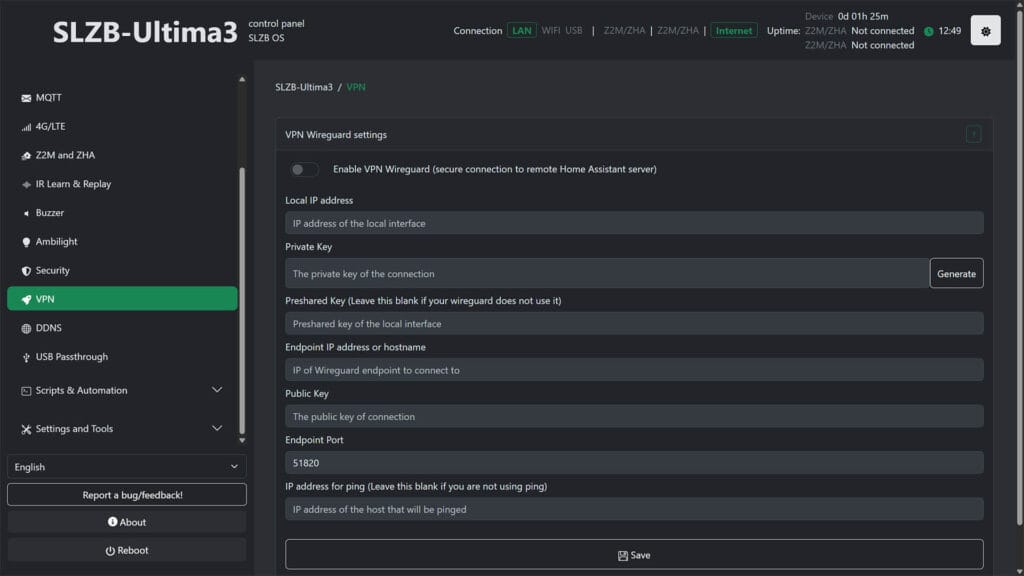Click the Generate private key button
The height and width of the screenshot is (576, 1024).
956,273
